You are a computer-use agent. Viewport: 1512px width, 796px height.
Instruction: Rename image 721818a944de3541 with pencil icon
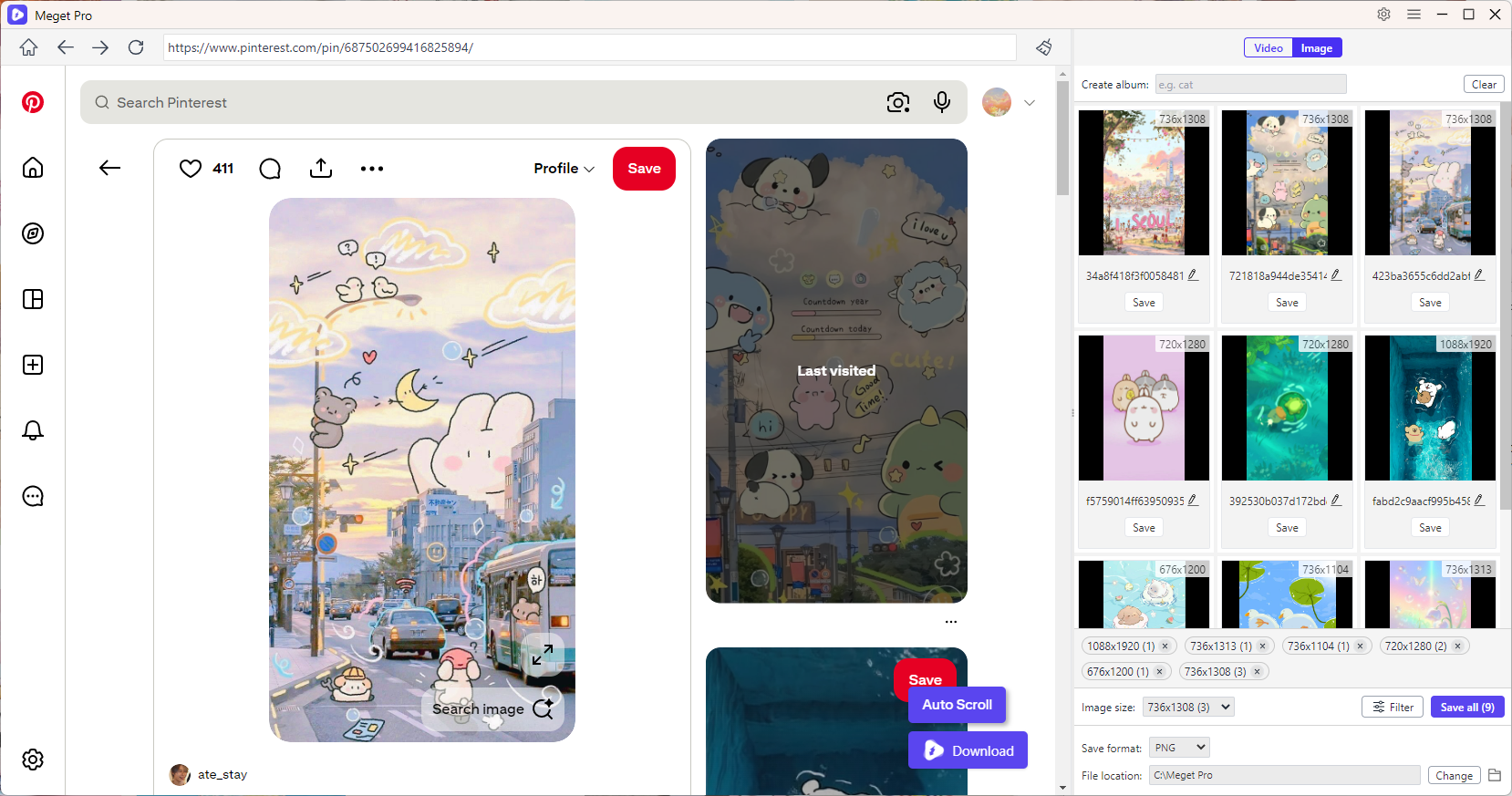1335,274
